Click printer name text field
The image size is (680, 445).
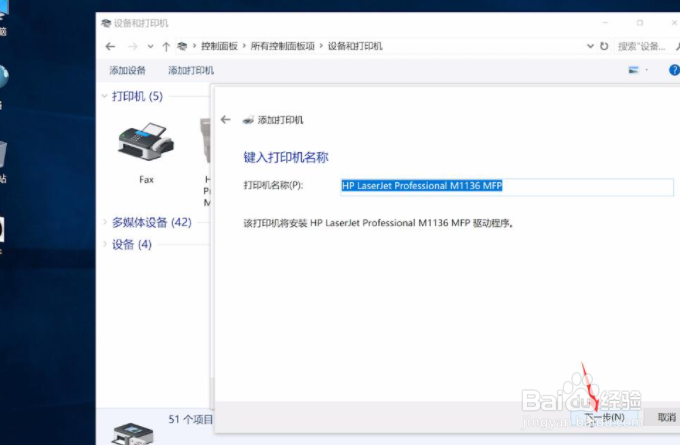[507, 187]
